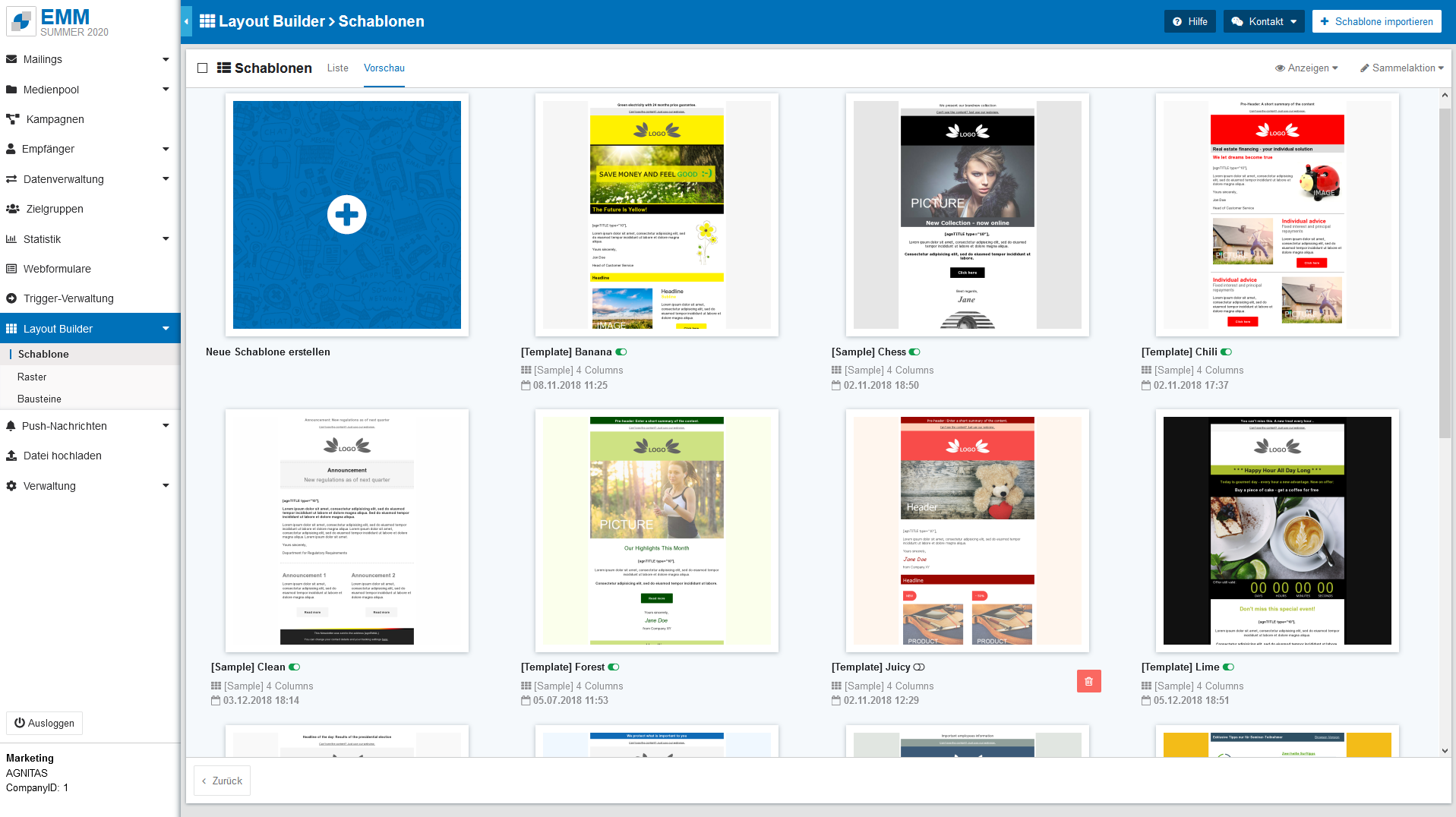Click the EMM logo icon
1456x817 pixels.
pos(21,21)
